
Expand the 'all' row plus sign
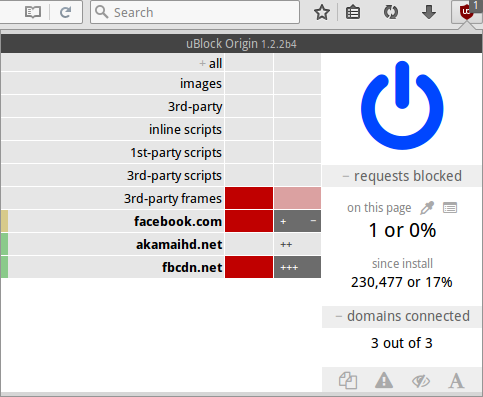[202, 63]
